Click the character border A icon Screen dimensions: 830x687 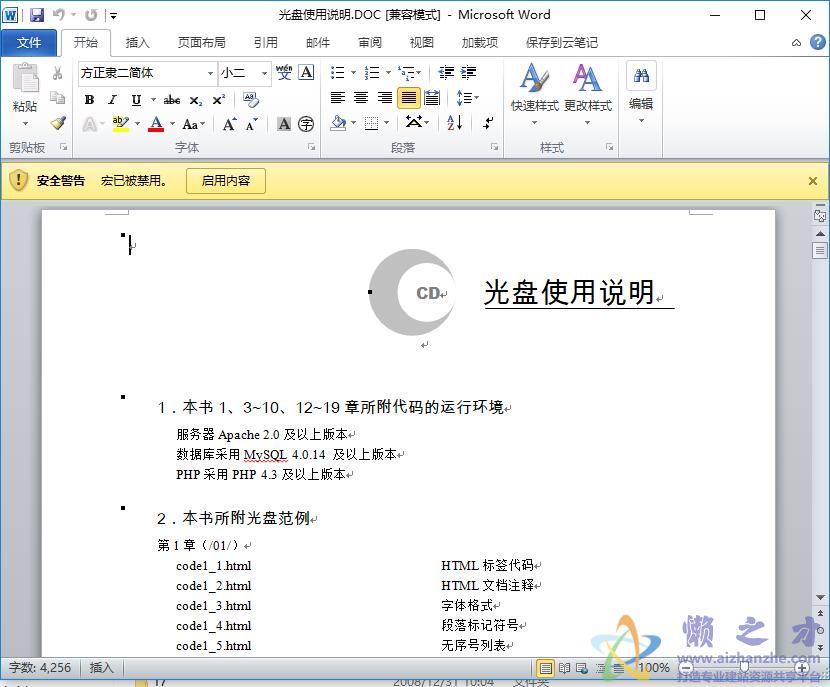click(x=306, y=73)
